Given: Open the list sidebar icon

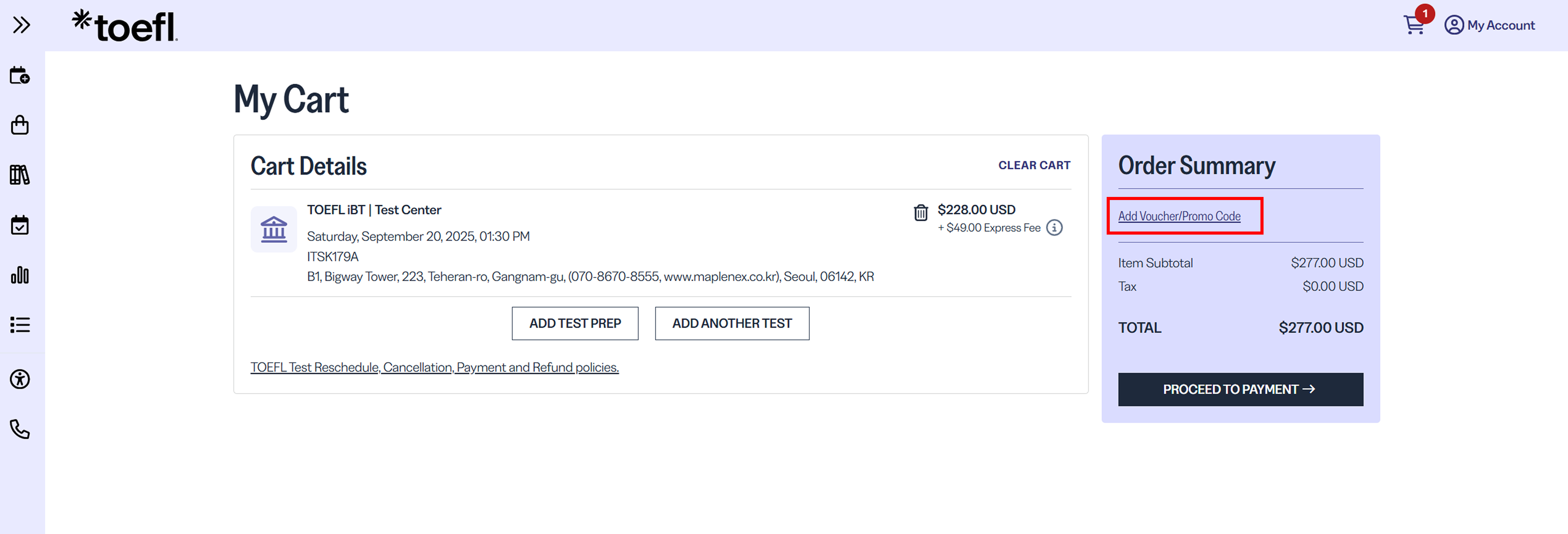Looking at the screenshot, I should tap(20, 325).
